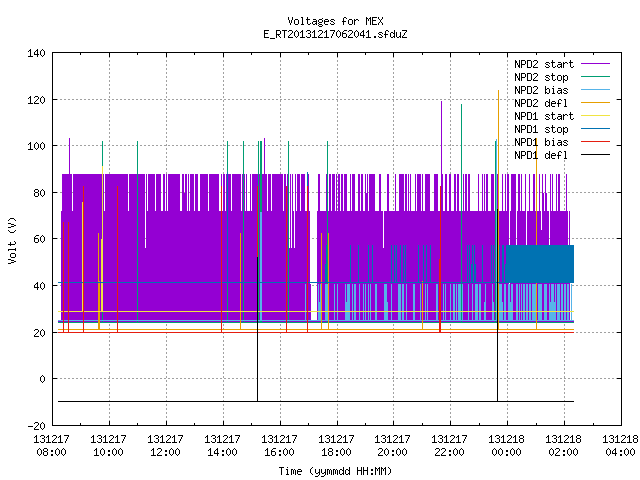This screenshot has width=640, height=480.
Task: Click the 'Voltages for MEX' chart title
Action: [335, 21]
